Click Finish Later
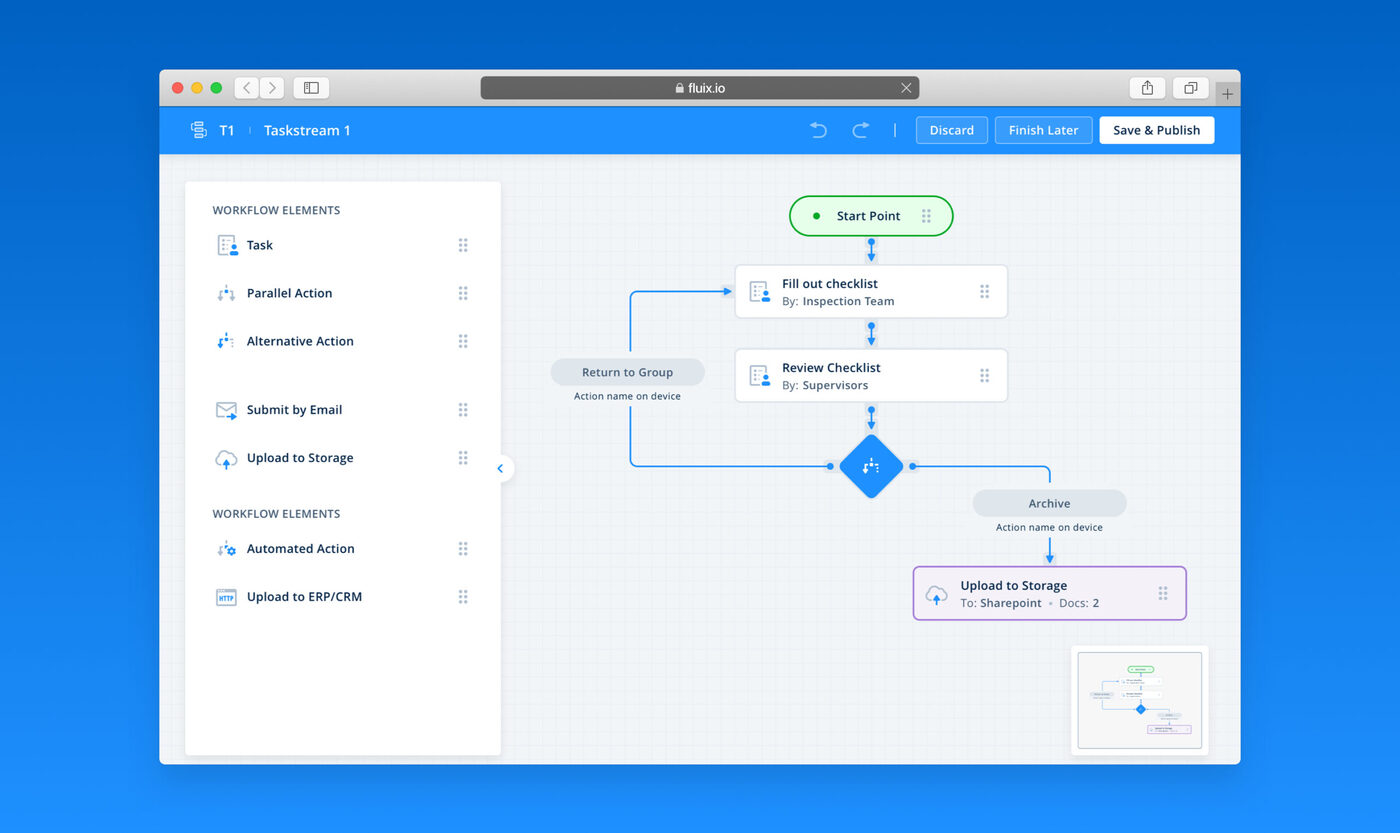The height and width of the screenshot is (833, 1400). (x=1043, y=130)
